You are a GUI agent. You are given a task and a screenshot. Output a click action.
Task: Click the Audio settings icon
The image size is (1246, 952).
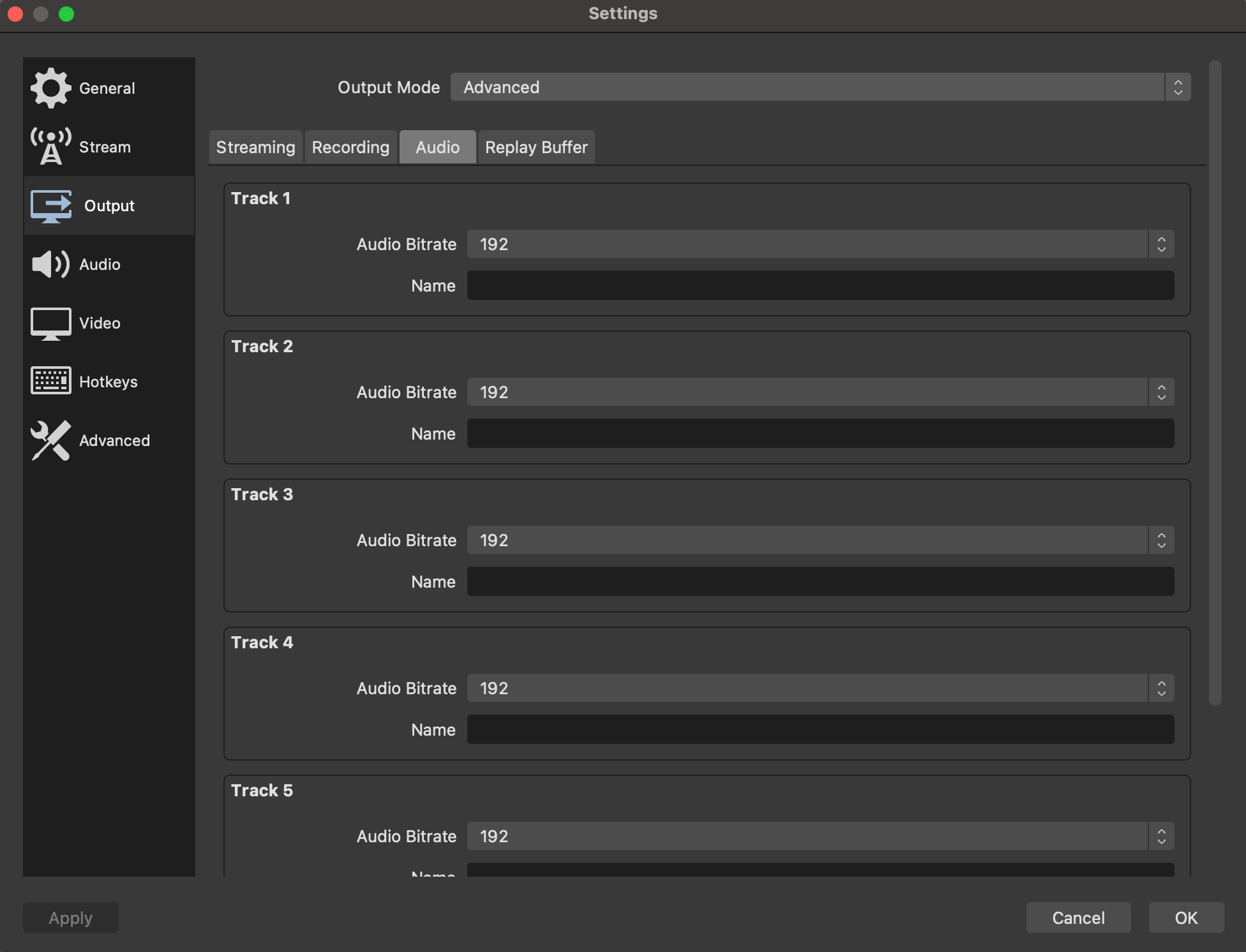(50, 263)
